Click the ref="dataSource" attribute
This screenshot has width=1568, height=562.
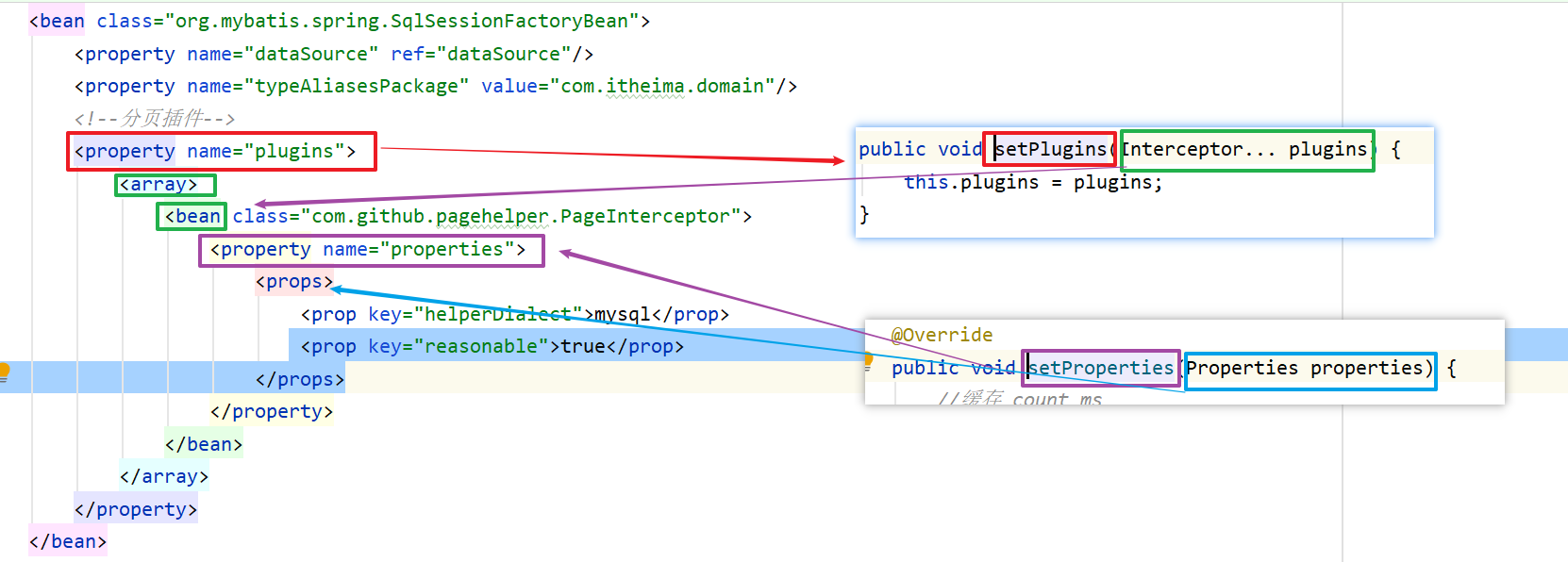tap(481, 54)
